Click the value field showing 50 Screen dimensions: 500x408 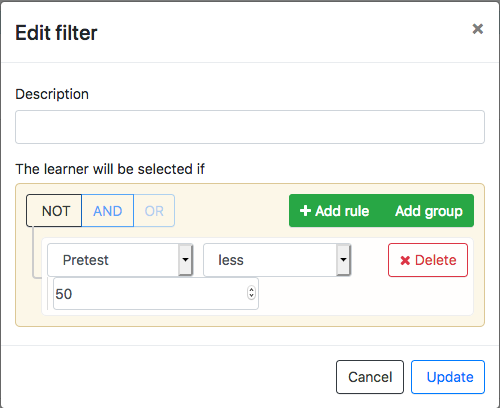pyautogui.click(x=156, y=294)
